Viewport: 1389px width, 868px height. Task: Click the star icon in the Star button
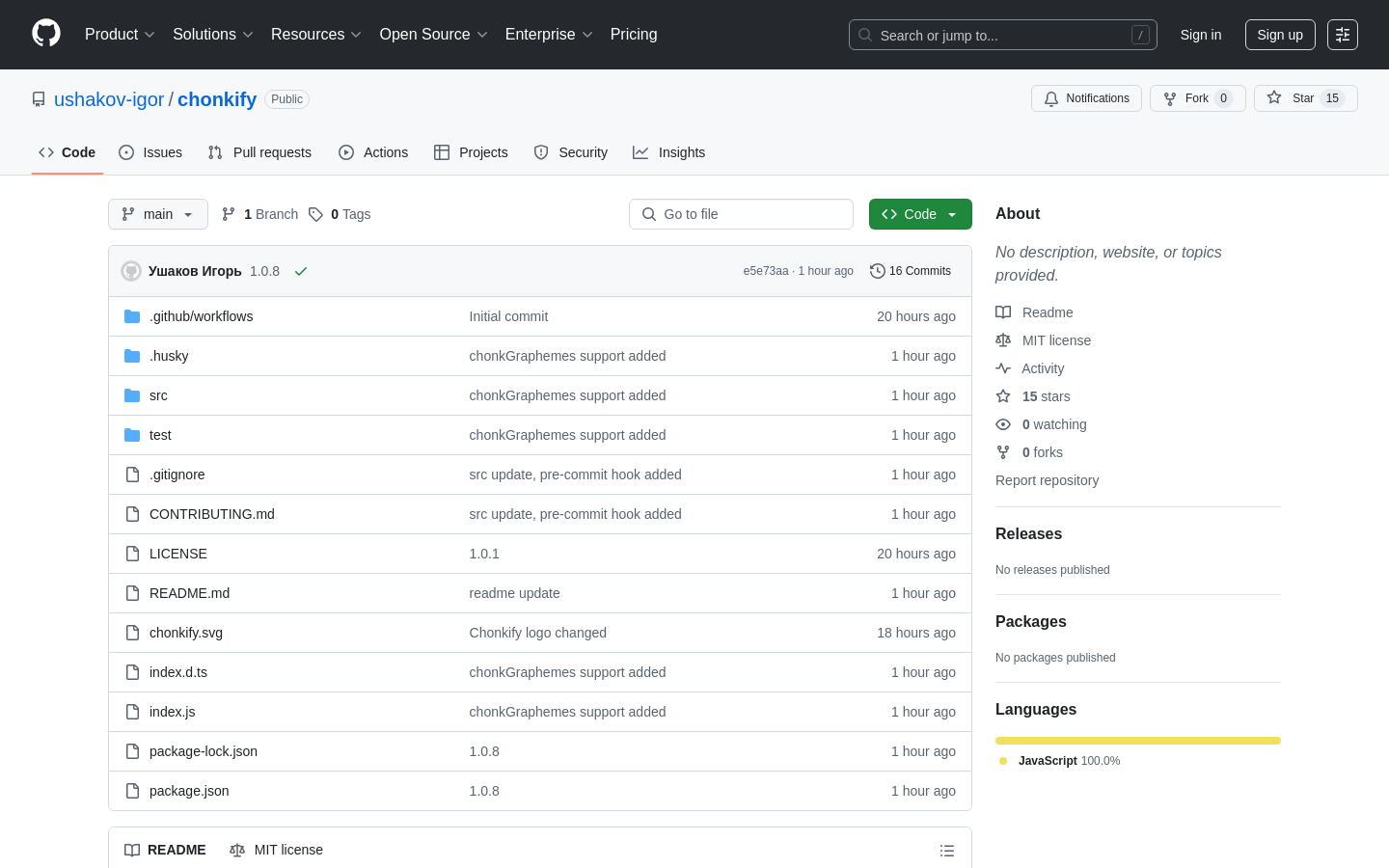(1274, 97)
